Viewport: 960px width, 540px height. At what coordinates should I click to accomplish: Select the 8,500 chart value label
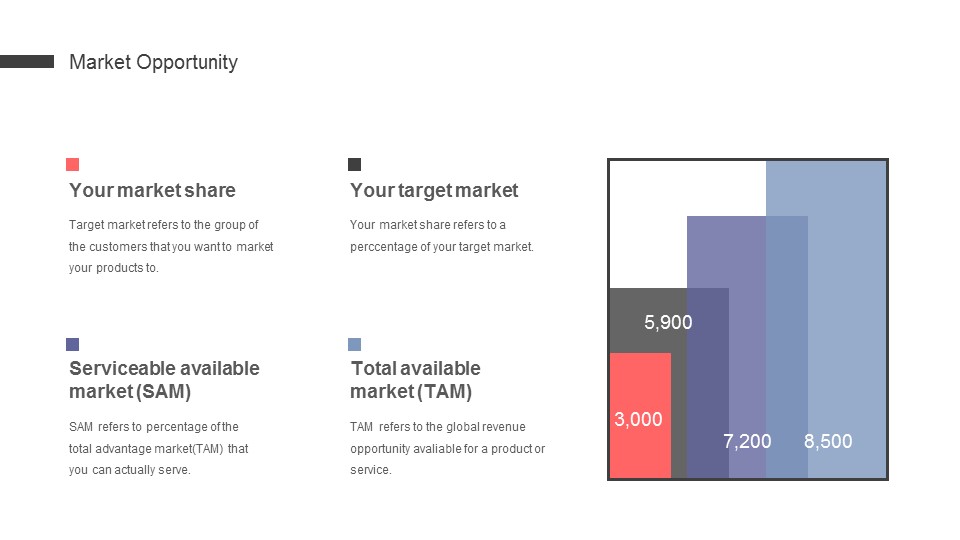tap(828, 441)
